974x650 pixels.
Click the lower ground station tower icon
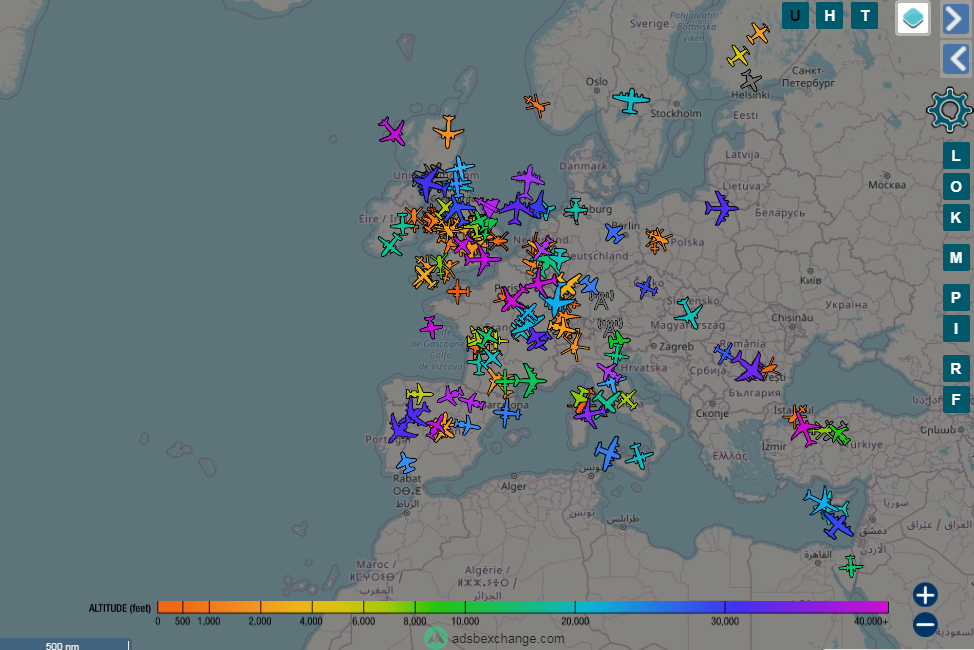(610, 326)
